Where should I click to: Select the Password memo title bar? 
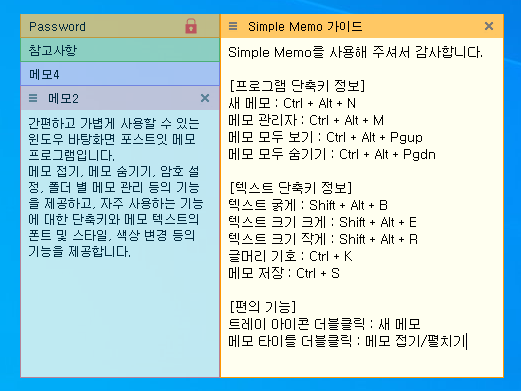click(120, 26)
